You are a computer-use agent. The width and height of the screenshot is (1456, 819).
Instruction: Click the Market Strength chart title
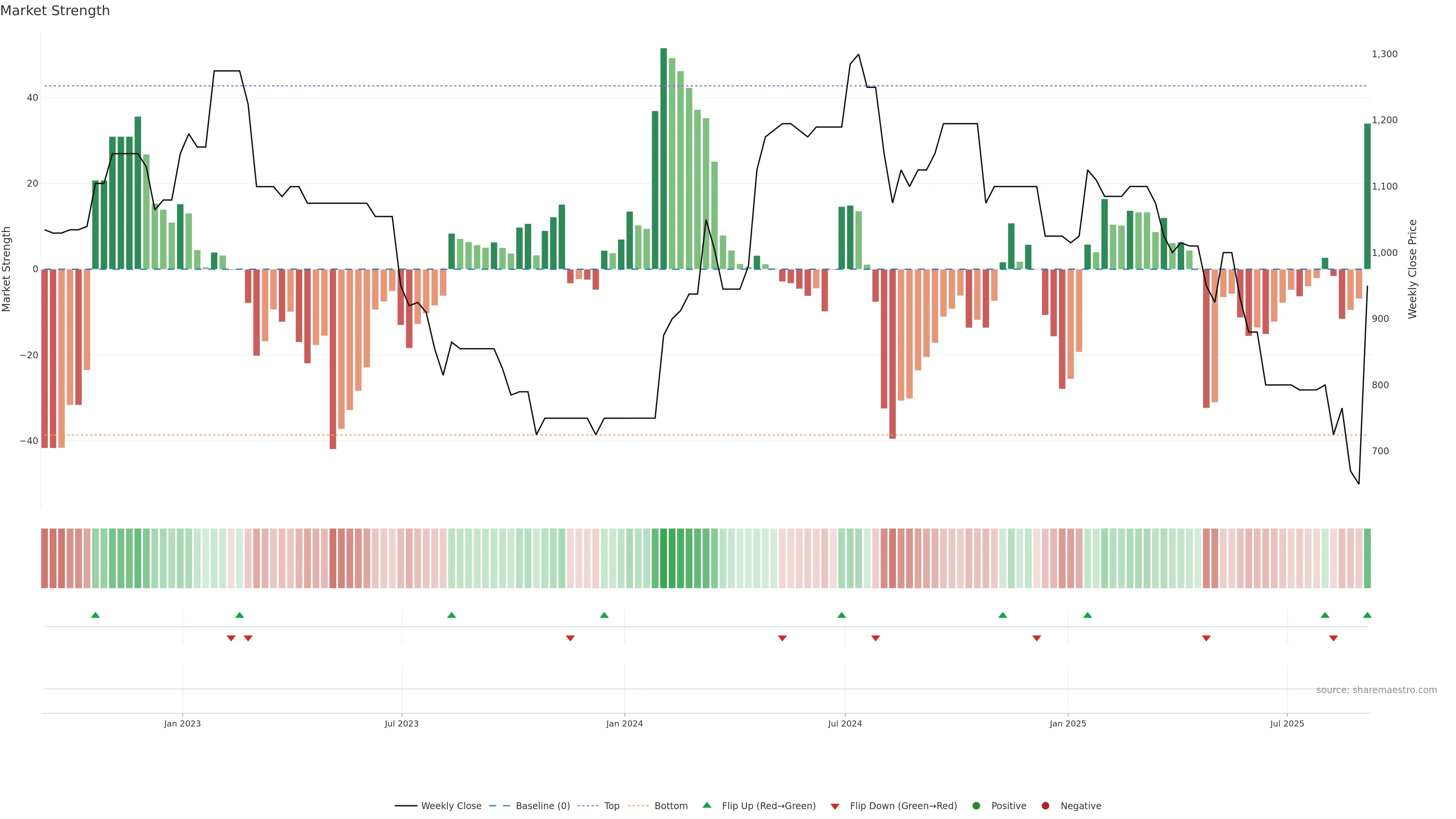55,11
